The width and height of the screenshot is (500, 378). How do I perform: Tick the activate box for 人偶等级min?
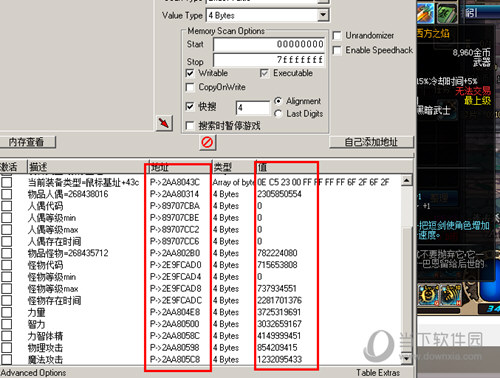pyautogui.click(x=7, y=218)
